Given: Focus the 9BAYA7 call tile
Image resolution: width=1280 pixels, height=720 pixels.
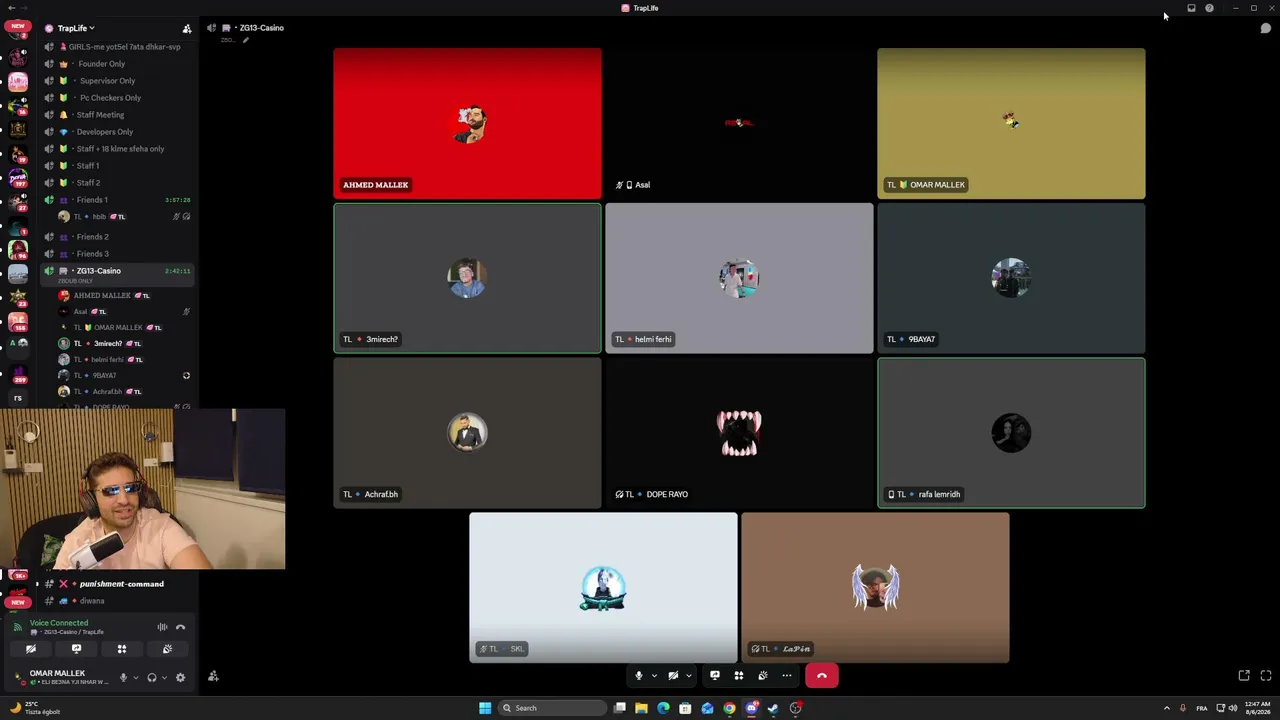Looking at the screenshot, I should (1011, 278).
